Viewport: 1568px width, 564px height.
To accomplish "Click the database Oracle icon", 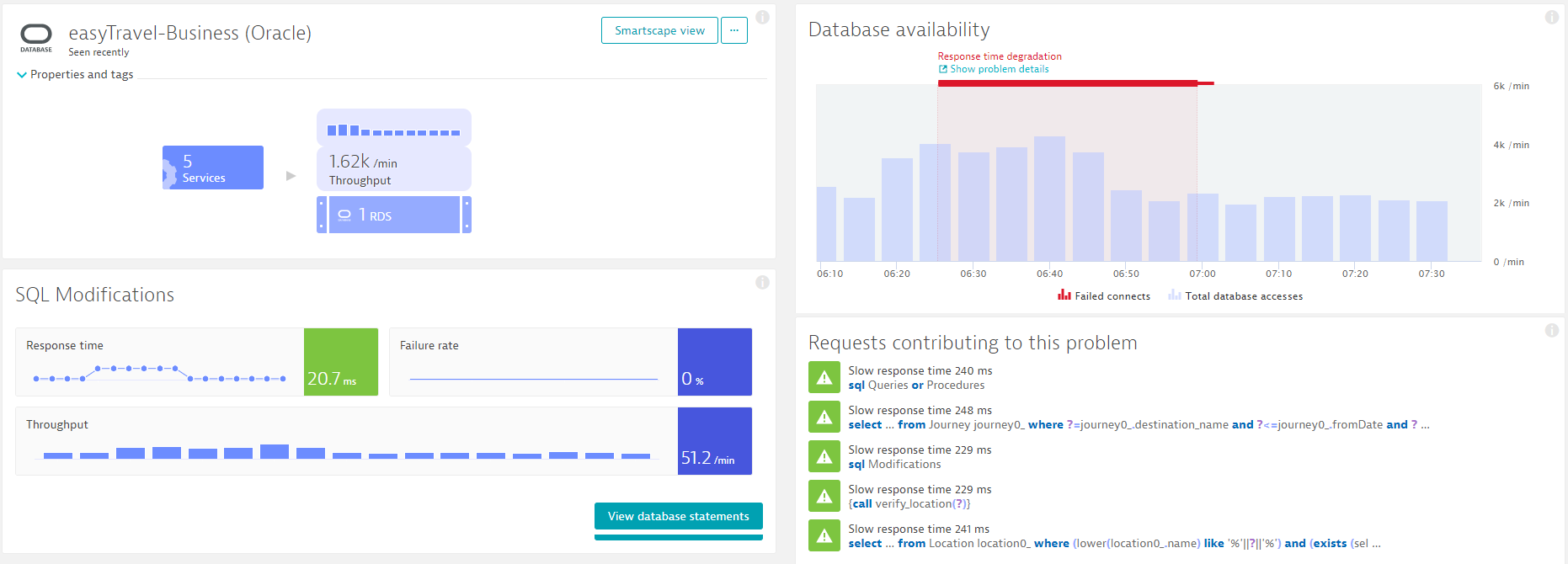I will tap(36, 37).
